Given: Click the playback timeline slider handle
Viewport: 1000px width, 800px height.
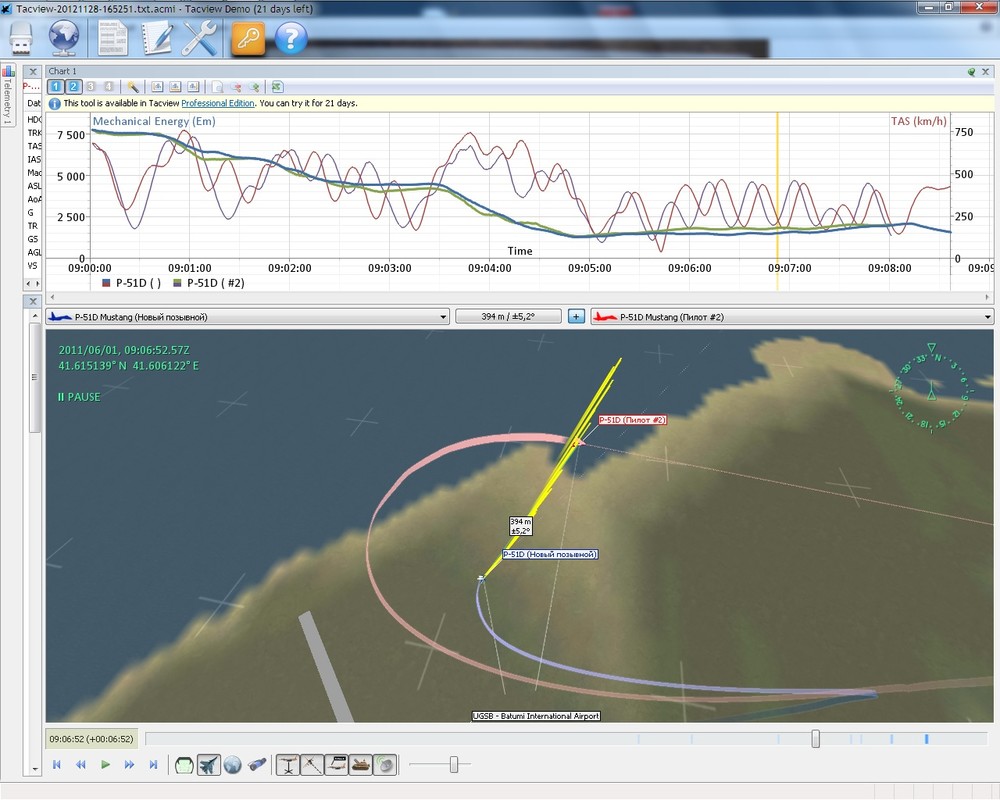Looking at the screenshot, I should click(816, 739).
